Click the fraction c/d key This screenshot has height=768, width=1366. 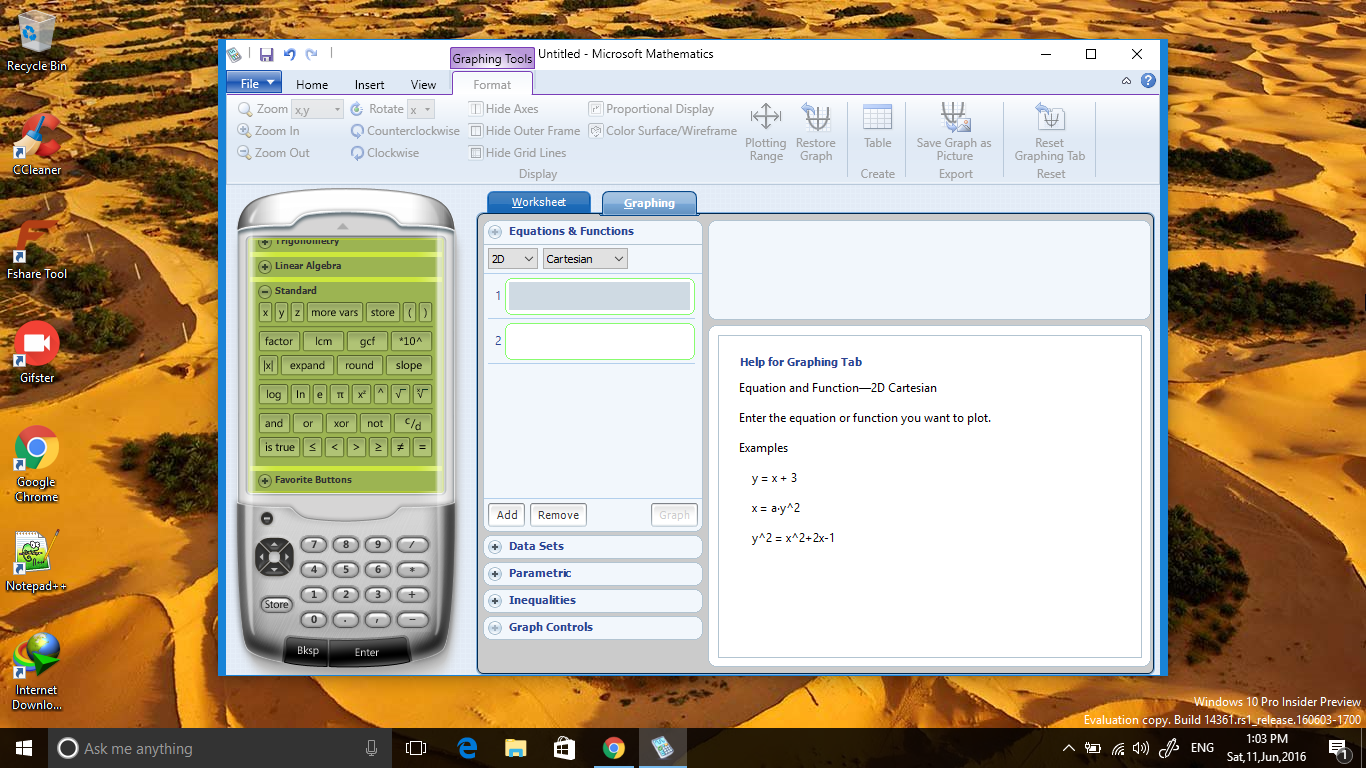(413, 423)
